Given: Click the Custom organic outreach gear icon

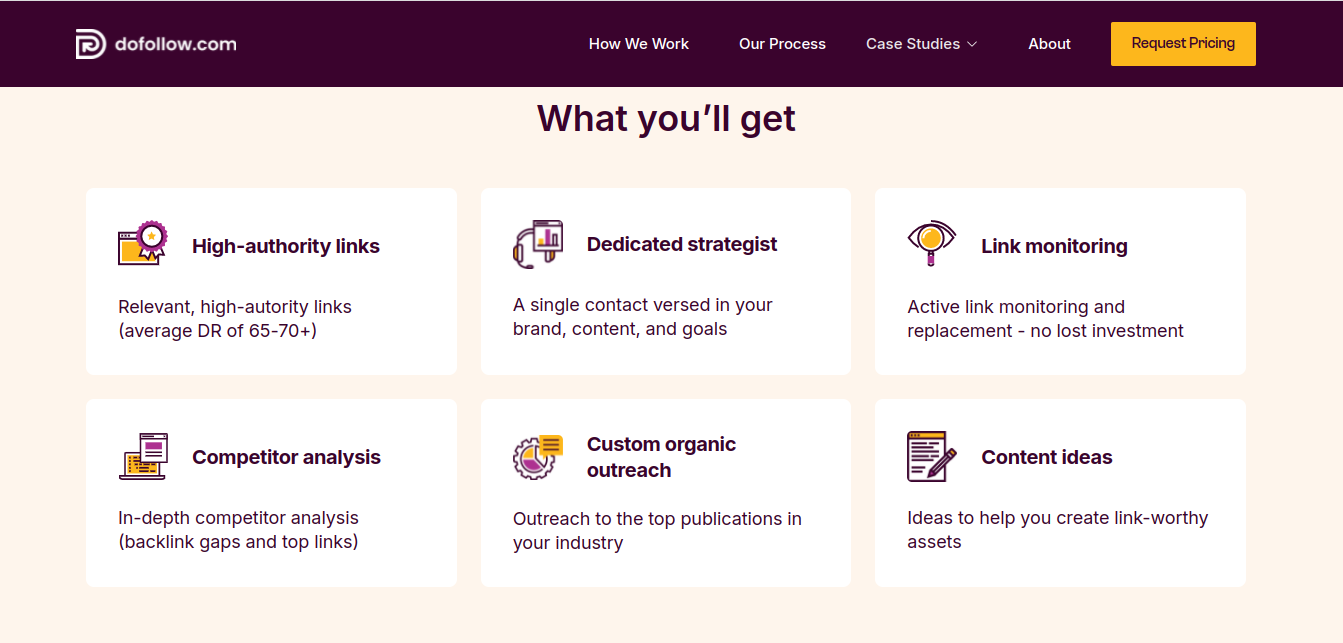Looking at the screenshot, I should [538, 457].
